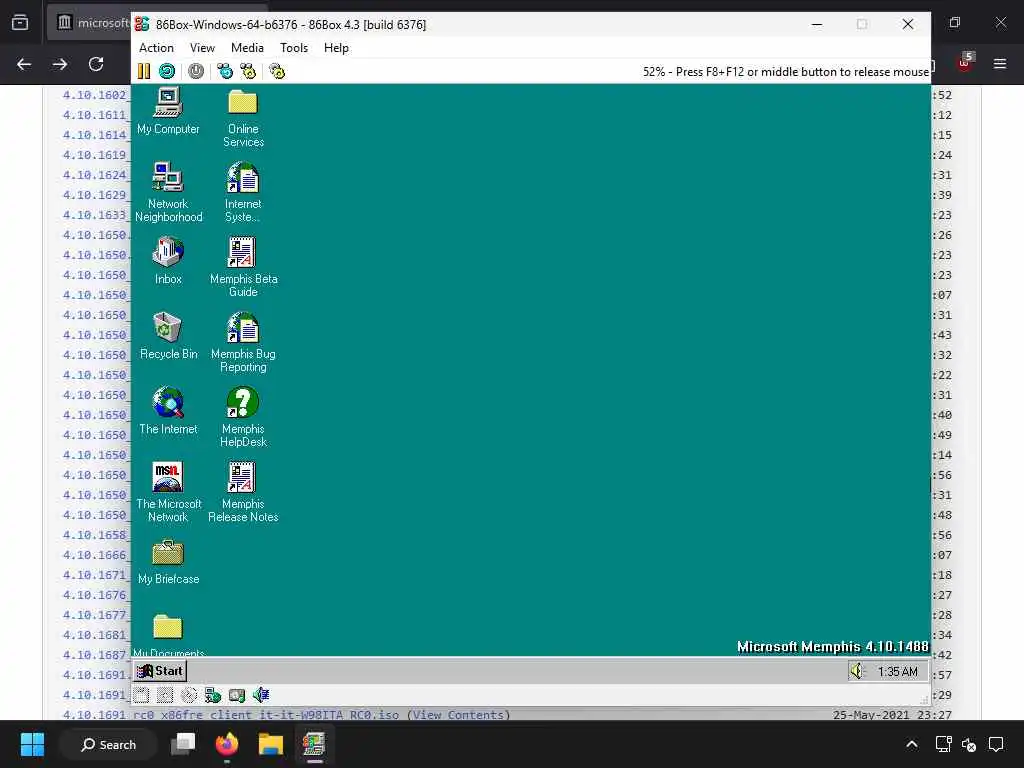Image resolution: width=1024 pixels, height=768 pixels.
Task: Open File Explorer from the taskbar
Action: point(270,744)
